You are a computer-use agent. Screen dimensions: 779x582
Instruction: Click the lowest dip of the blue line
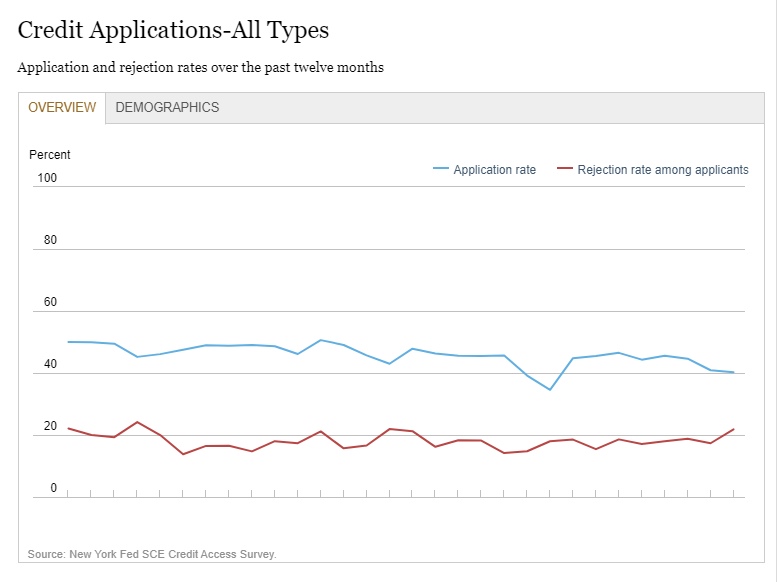click(x=549, y=389)
